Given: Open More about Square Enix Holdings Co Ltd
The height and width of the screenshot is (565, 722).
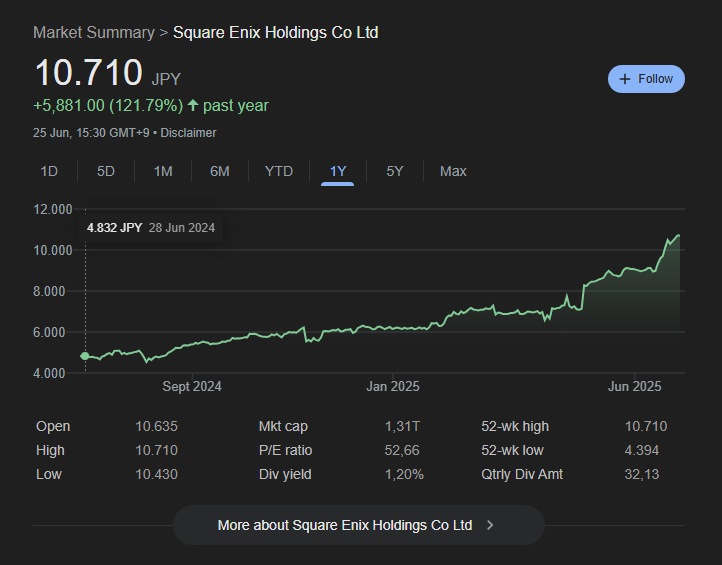Looking at the screenshot, I should [359, 525].
